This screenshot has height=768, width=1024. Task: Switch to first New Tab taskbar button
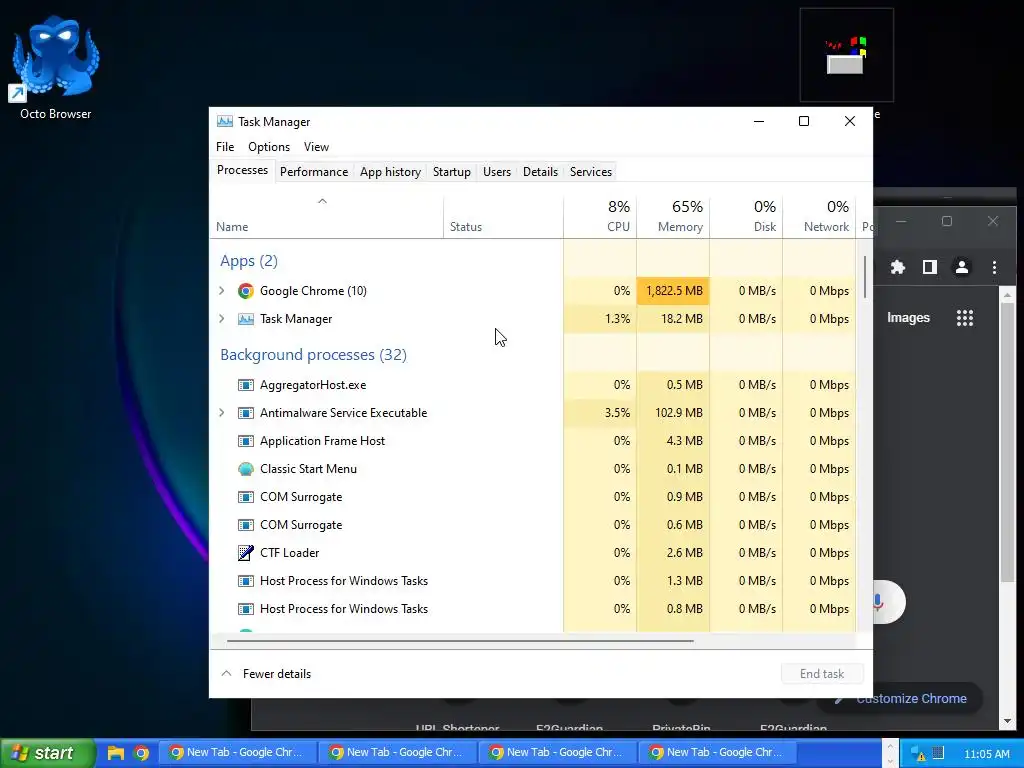237,753
